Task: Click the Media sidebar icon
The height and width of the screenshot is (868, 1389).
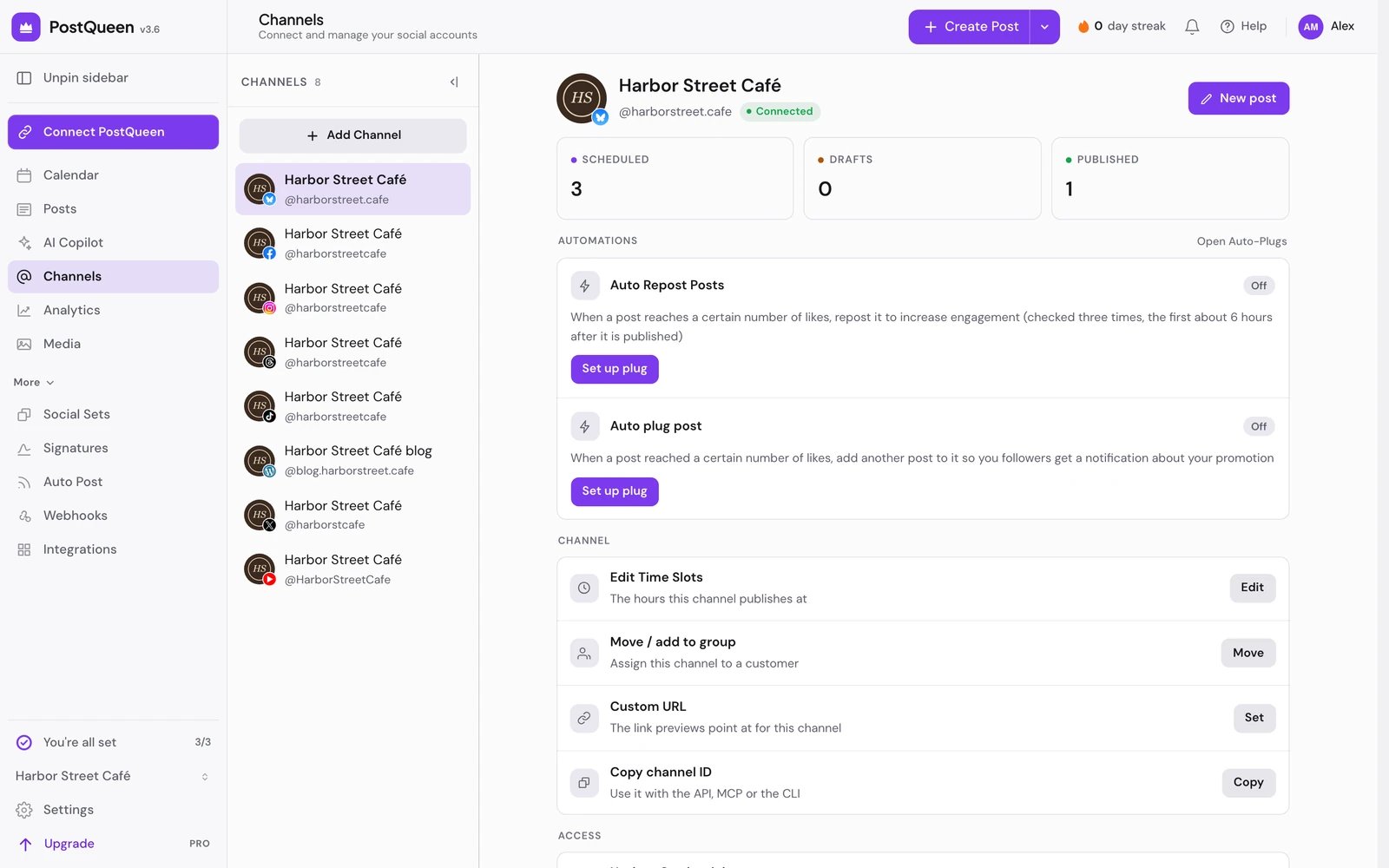Action: pos(24,345)
